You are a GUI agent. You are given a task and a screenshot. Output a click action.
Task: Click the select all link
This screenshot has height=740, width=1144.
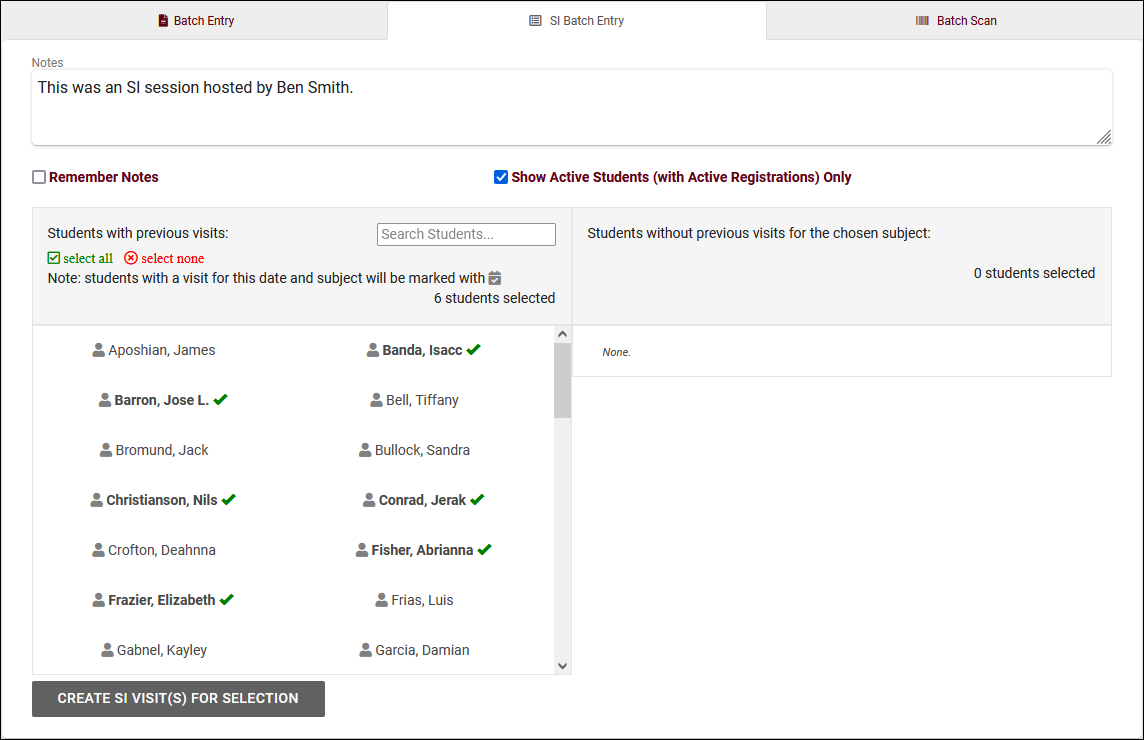tap(80, 258)
